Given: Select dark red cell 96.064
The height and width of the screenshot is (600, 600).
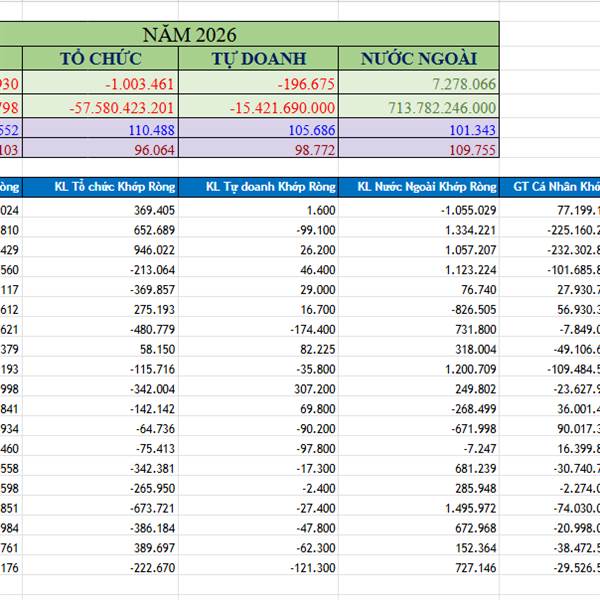Looking at the screenshot, I should (x=101, y=148).
